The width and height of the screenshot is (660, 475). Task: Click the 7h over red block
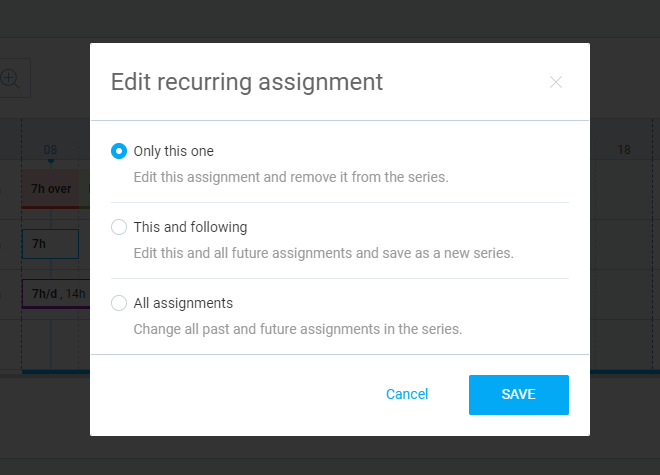pos(51,189)
